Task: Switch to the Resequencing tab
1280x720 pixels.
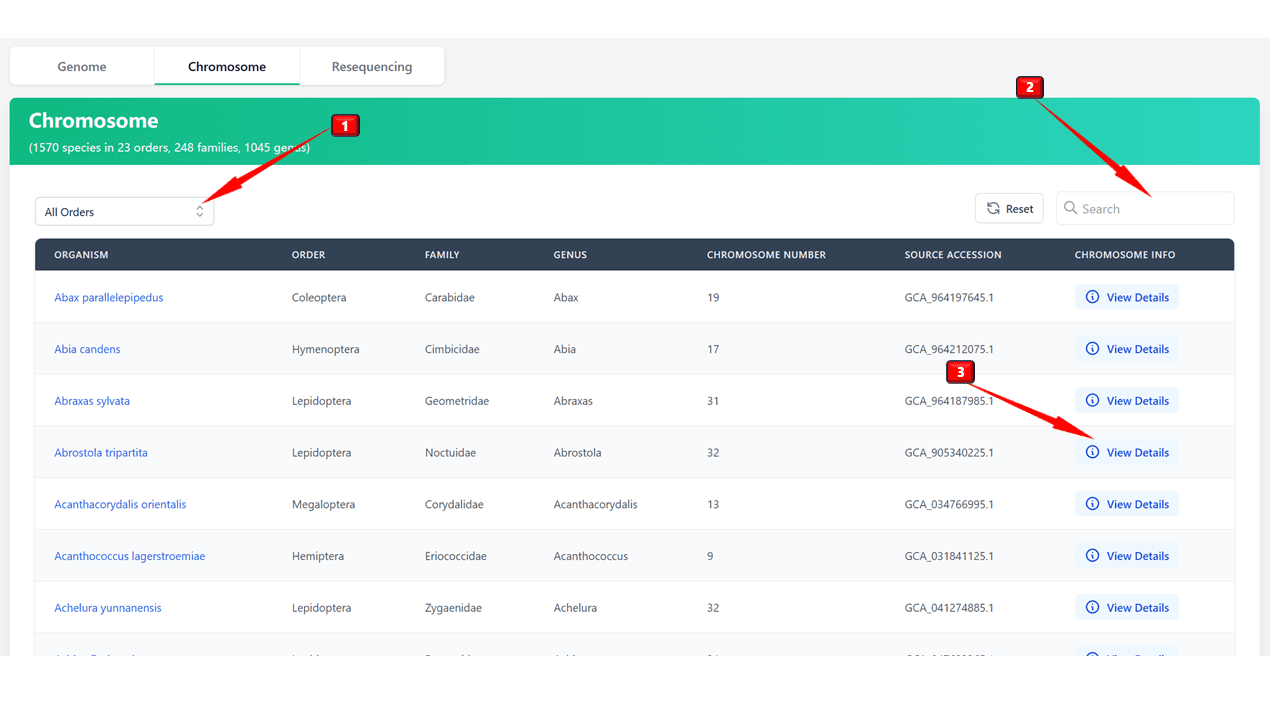Action: point(372,67)
